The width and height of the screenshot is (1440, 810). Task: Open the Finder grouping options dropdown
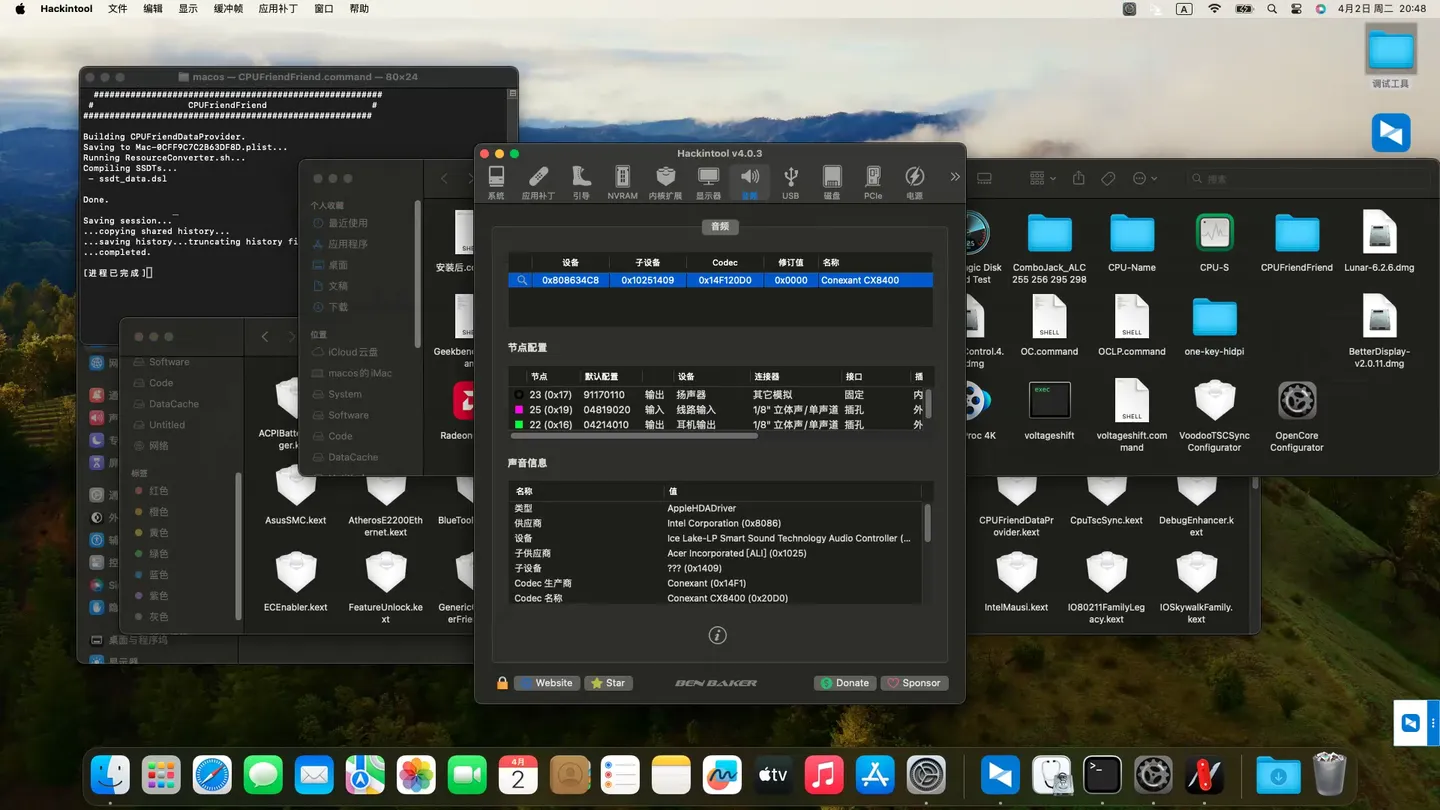click(x=1042, y=179)
